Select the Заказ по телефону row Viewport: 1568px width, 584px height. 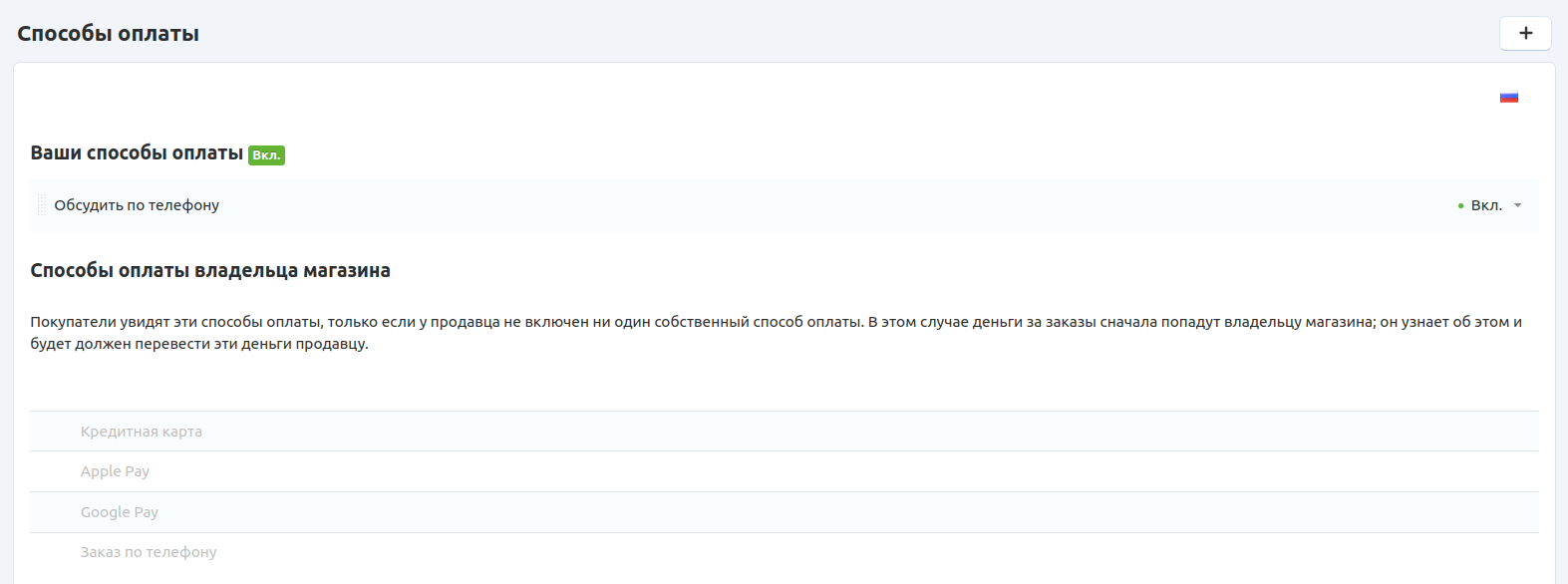149,552
